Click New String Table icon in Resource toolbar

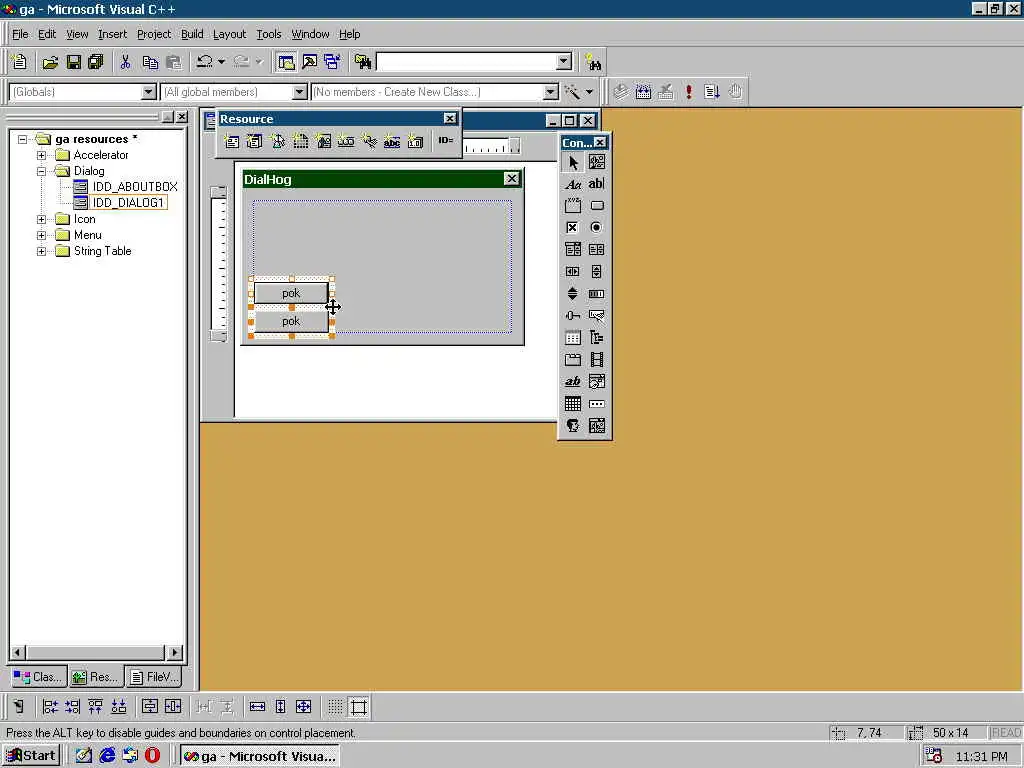[x=392, y=141]
